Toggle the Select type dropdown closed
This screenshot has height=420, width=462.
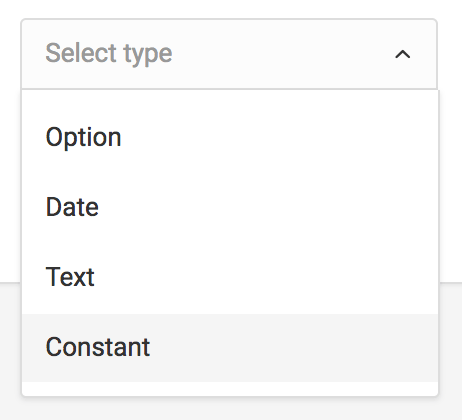pyautogui.click(x=402, y=54)
